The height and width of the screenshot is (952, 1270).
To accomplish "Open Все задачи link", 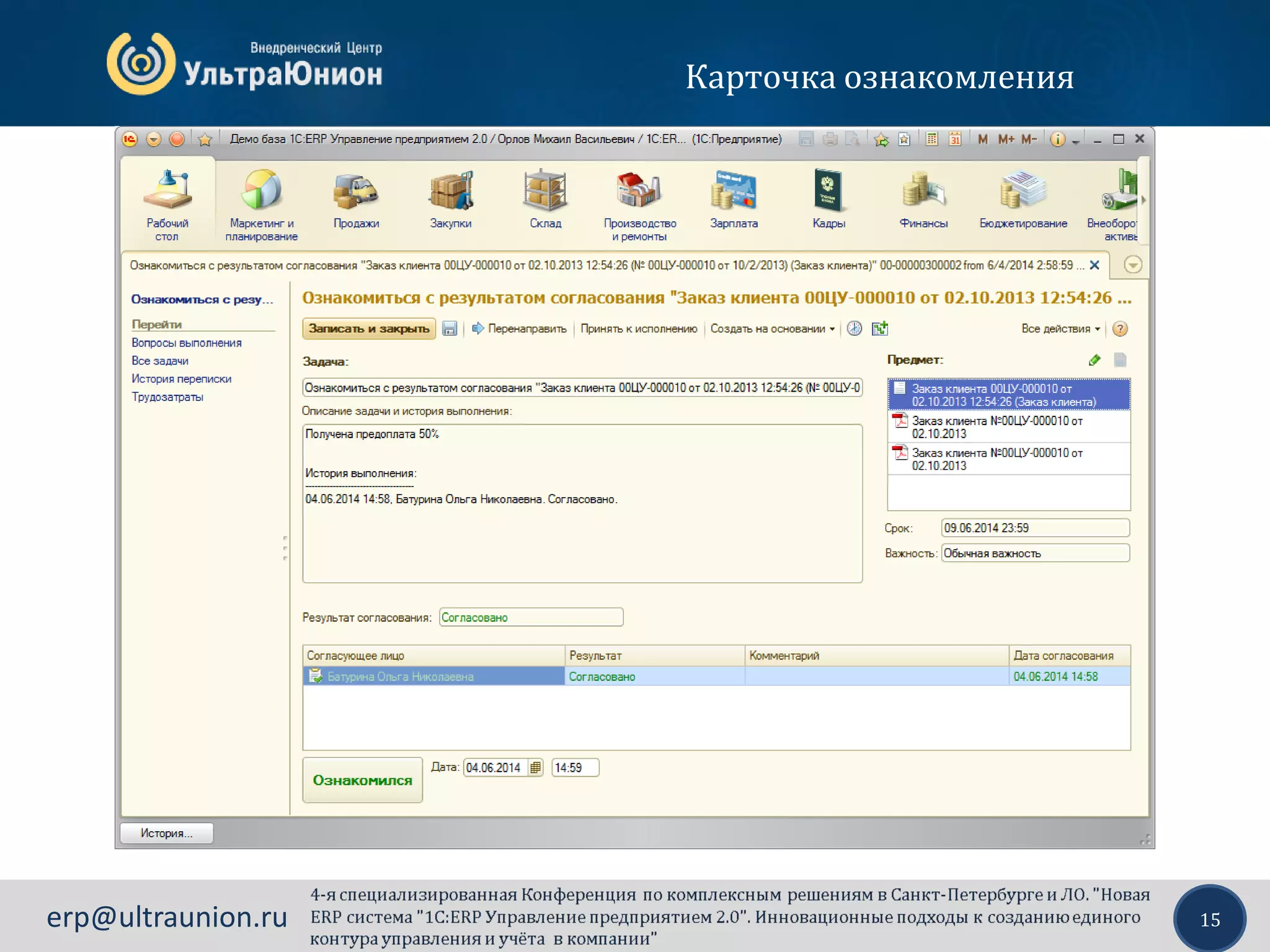I will tap(160, 361).
